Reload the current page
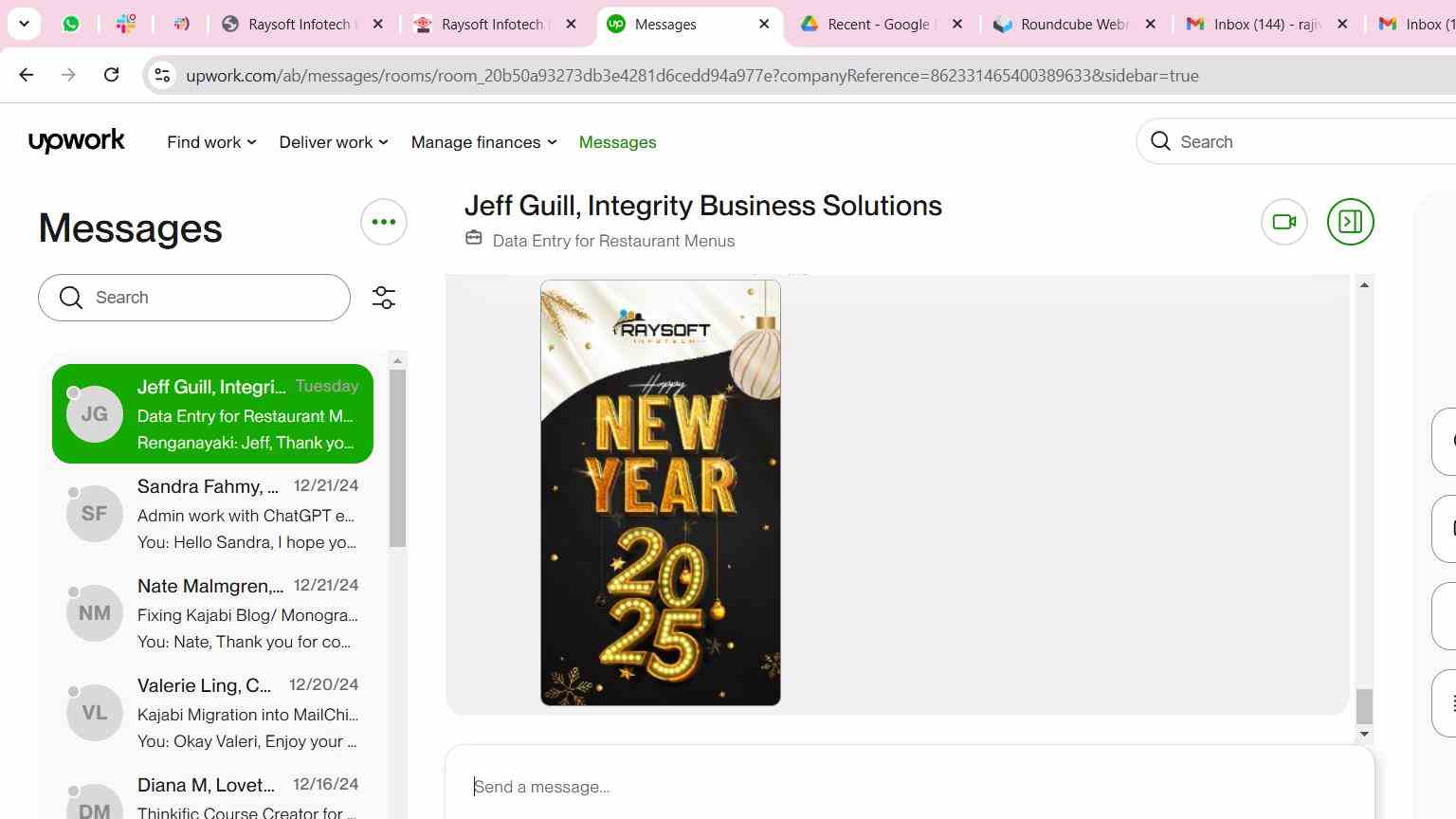This screenshot has width=1456, height=819. coord(111,75)
